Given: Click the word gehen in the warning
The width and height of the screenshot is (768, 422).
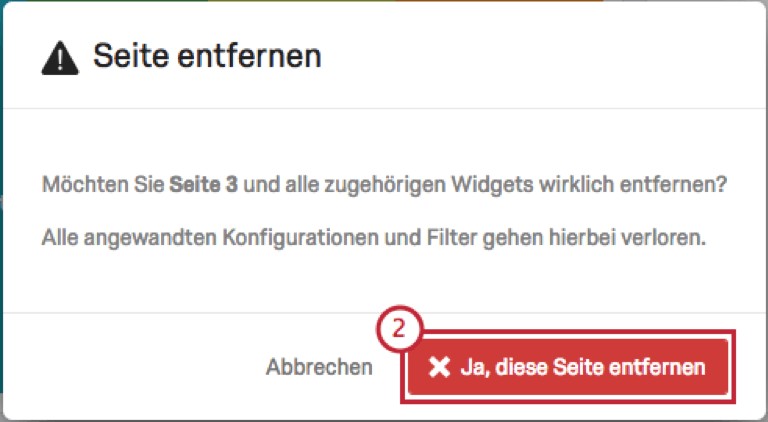Looking at the screenshot, I should 513,238.
